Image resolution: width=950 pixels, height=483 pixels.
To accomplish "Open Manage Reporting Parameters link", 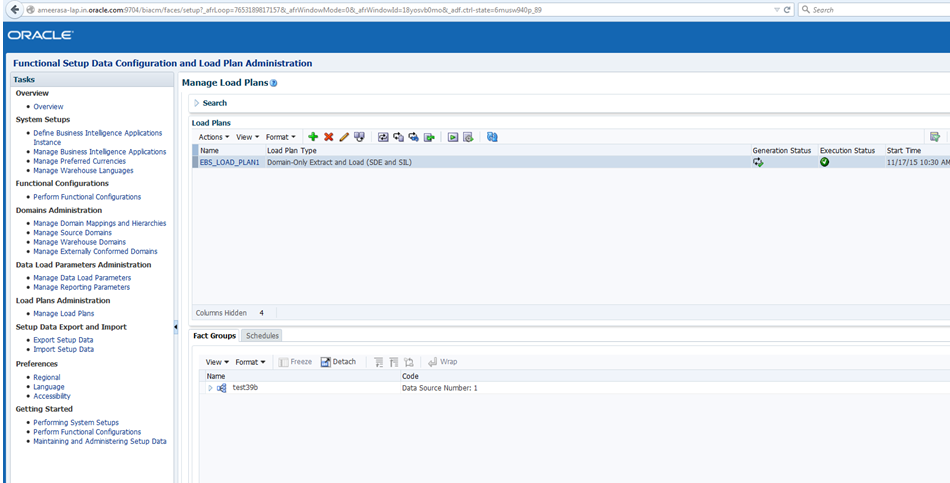I will tap(81, 287).
